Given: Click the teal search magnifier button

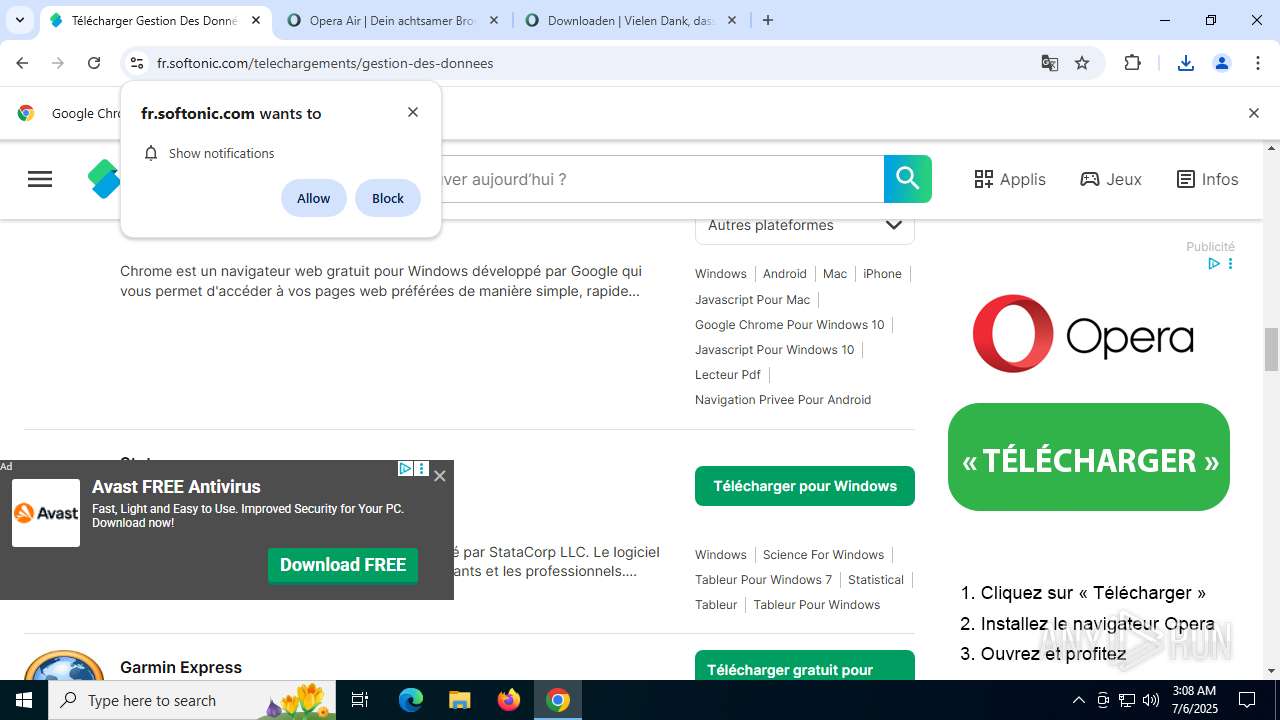Looking at the screenshot, I should [908, 179].
